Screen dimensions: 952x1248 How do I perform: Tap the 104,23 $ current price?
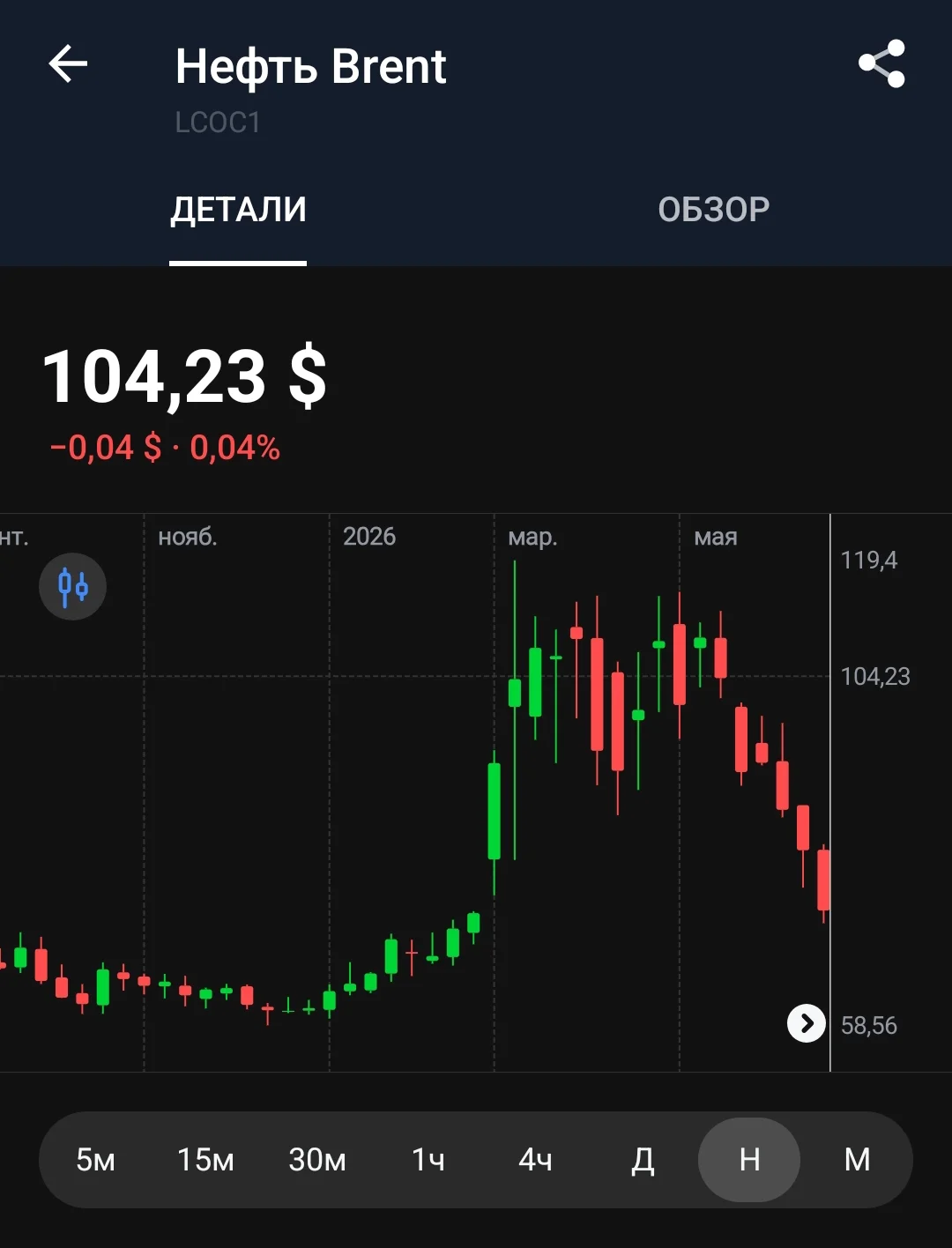click(x=184, y=377)
